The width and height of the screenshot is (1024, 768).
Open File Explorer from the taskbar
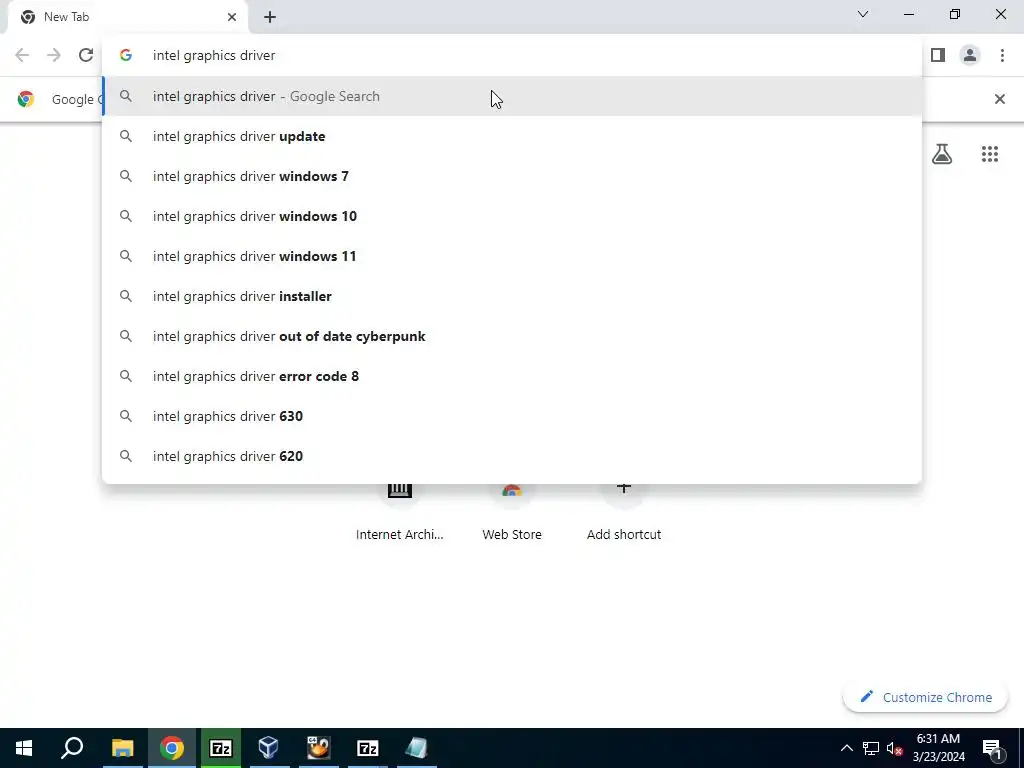[122, 748]
